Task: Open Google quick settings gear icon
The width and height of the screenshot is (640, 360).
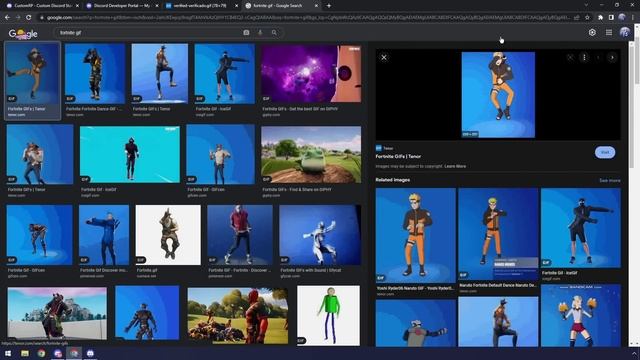Action: click(x=592, y=33)
